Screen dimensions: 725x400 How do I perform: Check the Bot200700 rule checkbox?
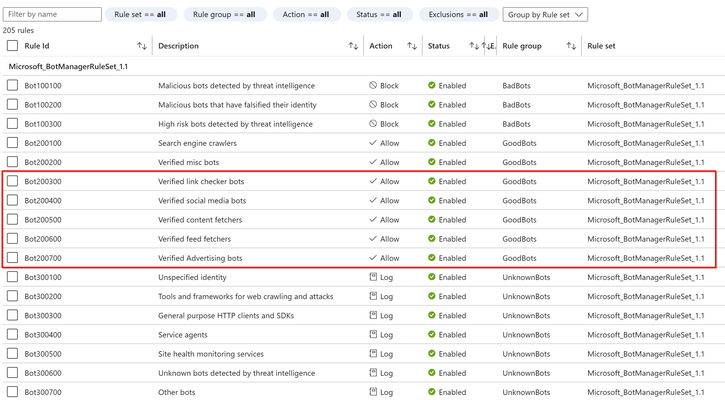coord(12,258)
